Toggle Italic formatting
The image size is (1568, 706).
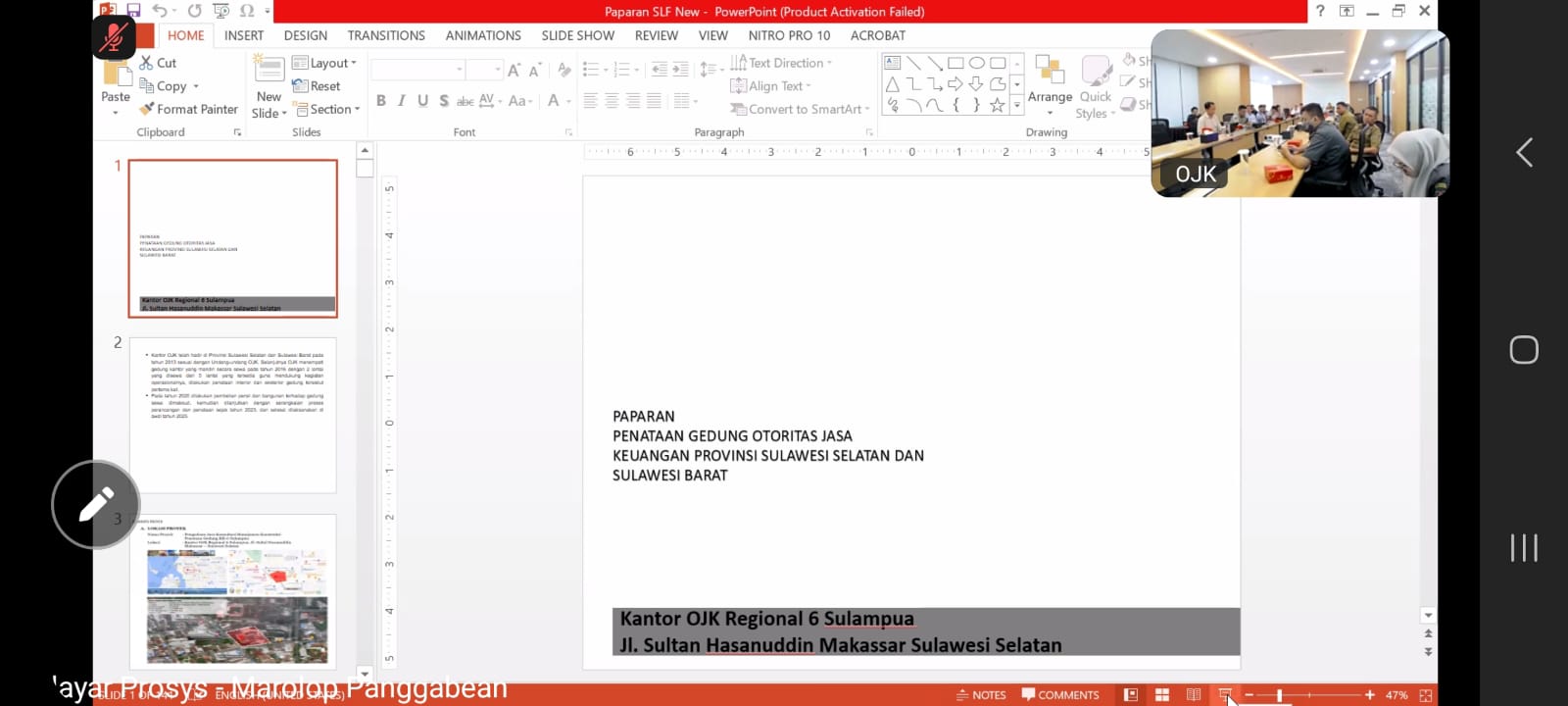[402, 100]
